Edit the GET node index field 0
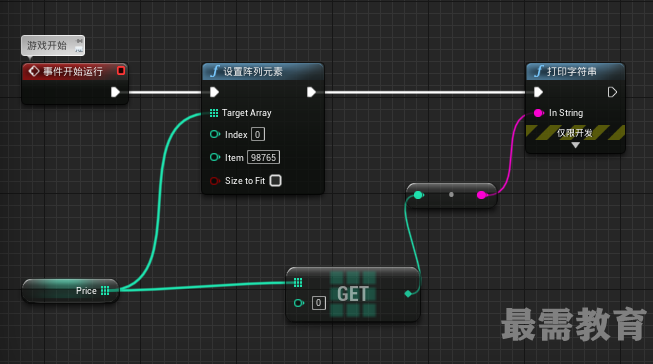The width and height of the screenshot is (653, 364). coord(319,303)
